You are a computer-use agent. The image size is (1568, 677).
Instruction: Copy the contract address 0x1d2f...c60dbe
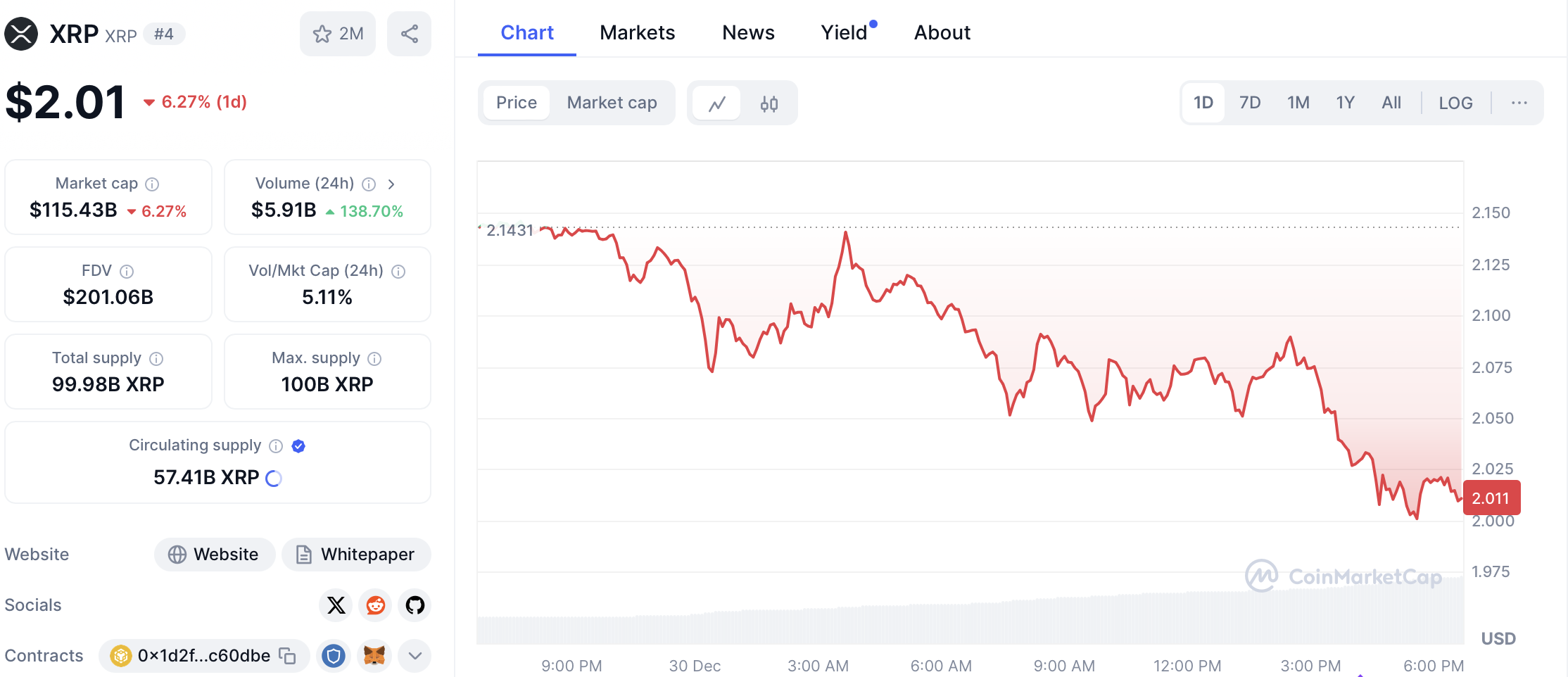[287, 656]
